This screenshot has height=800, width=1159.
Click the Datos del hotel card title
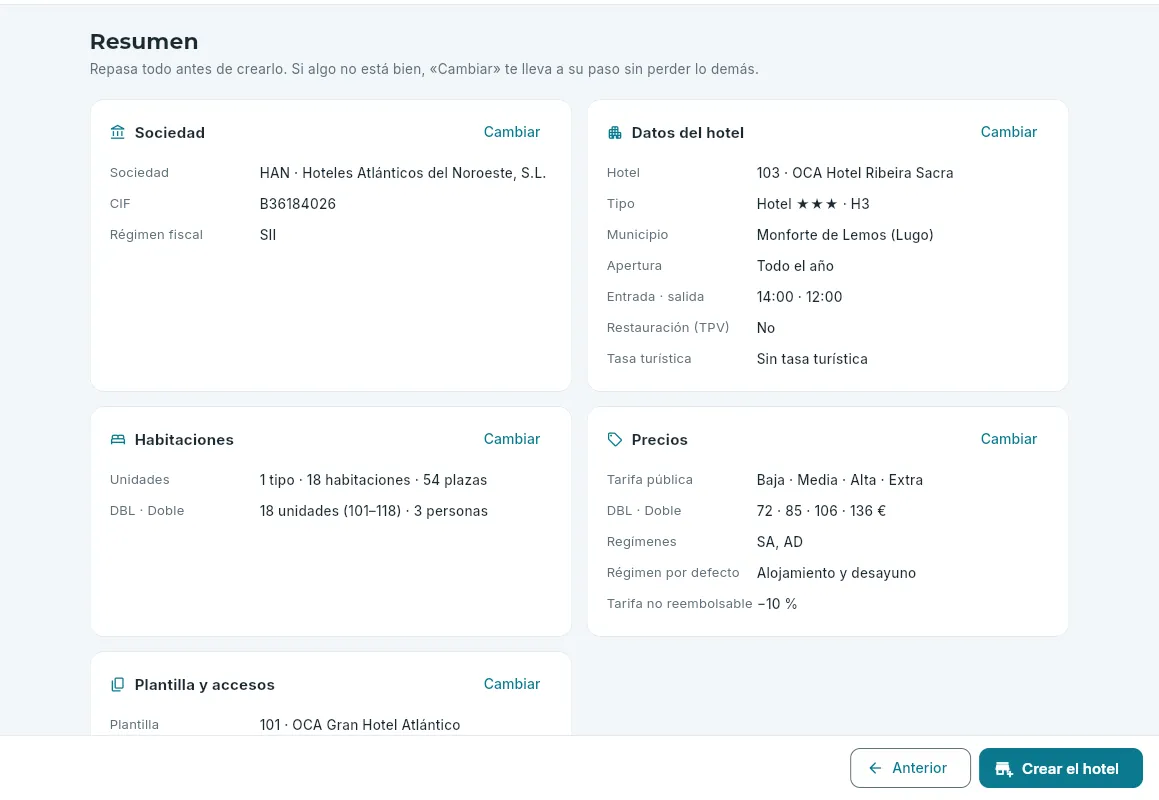click(x=687, y=133)
